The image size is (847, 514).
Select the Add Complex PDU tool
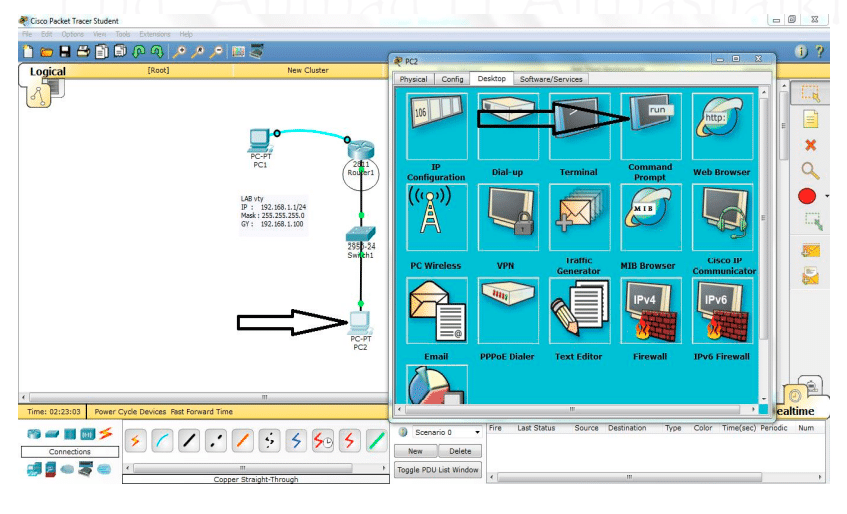click(x=810, y=276)
